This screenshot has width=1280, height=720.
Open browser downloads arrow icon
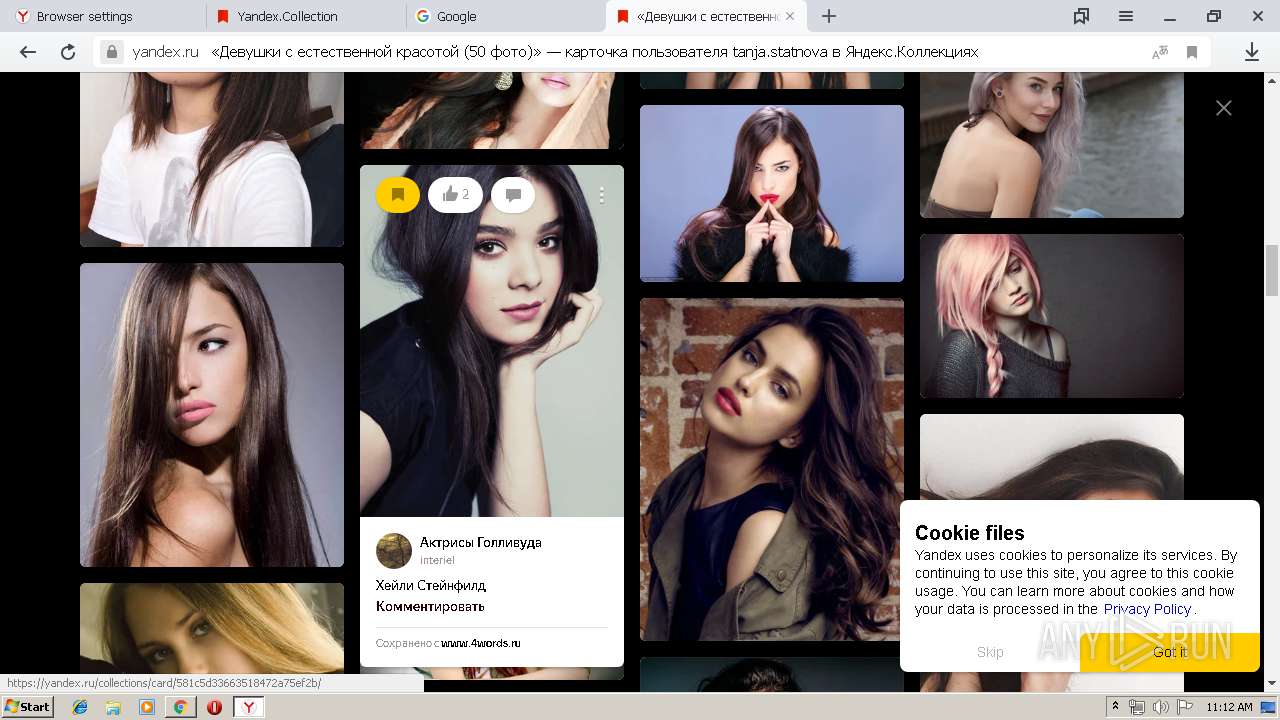pyautogui.click(x=1252, y=52)
